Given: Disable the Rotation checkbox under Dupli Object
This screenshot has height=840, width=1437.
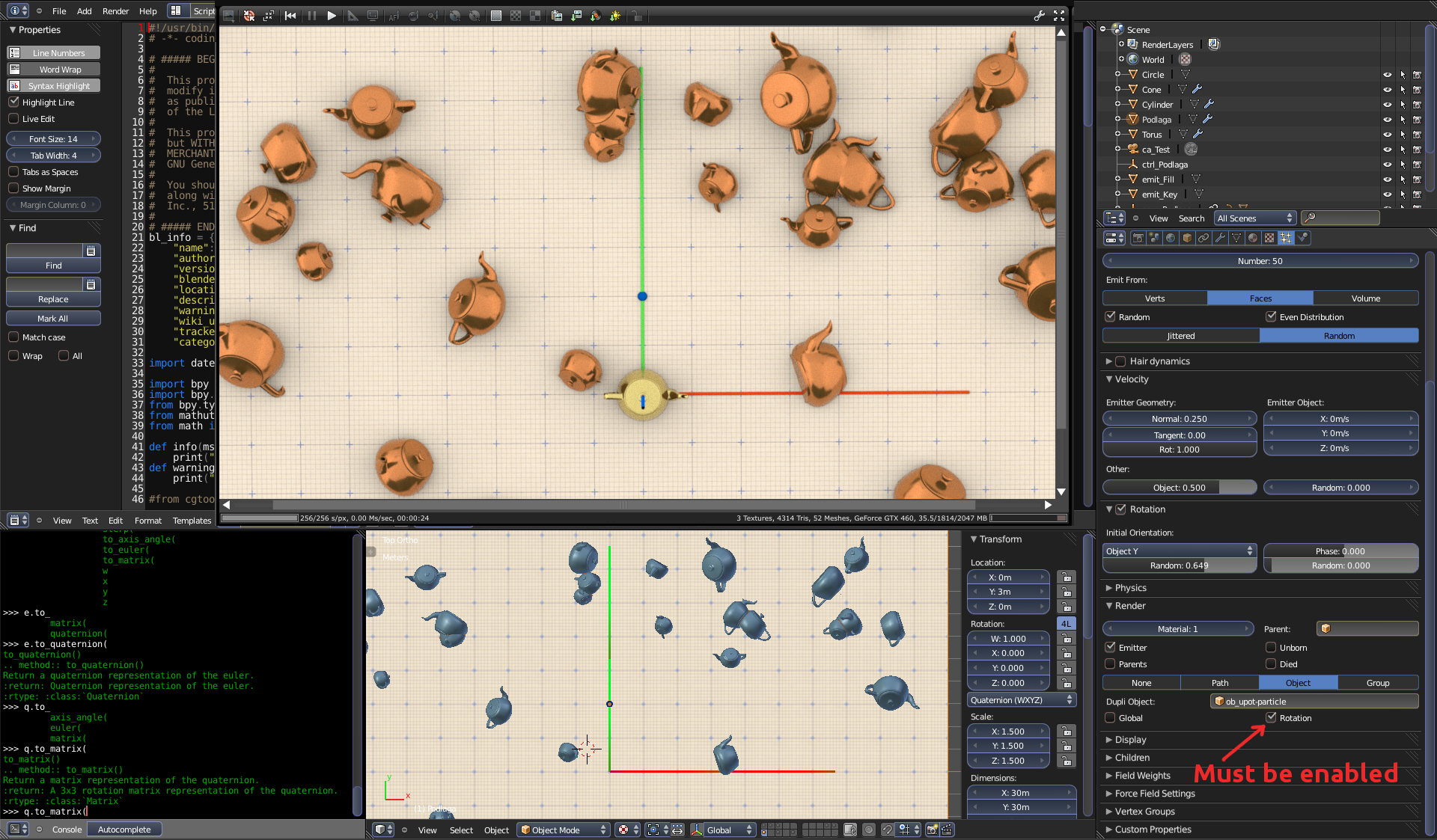Looking at the screenshot, I should 1271,717.
